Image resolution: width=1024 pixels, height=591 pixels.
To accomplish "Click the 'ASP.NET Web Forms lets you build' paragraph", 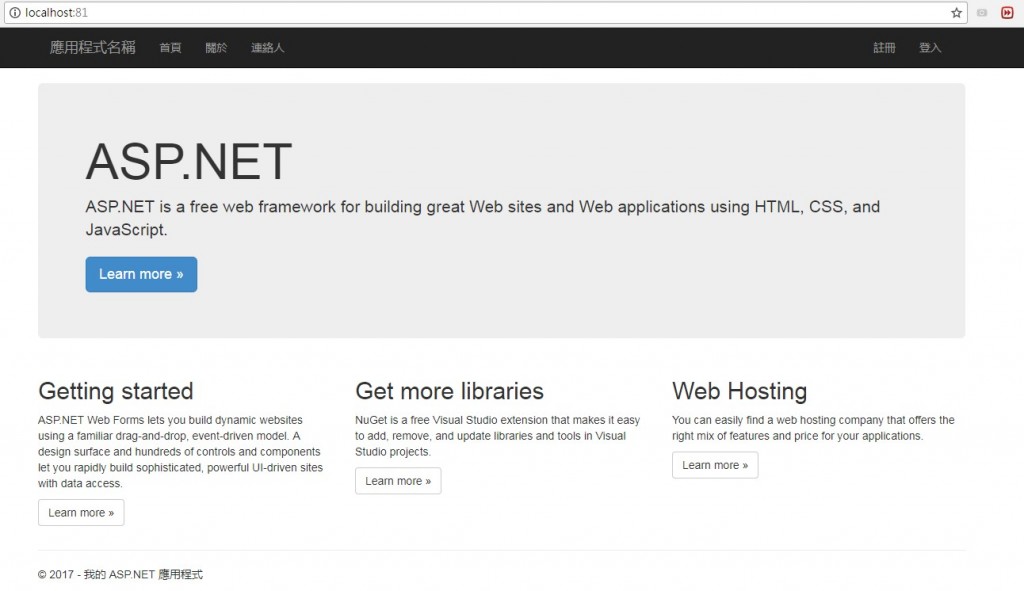I will (180, 451).
